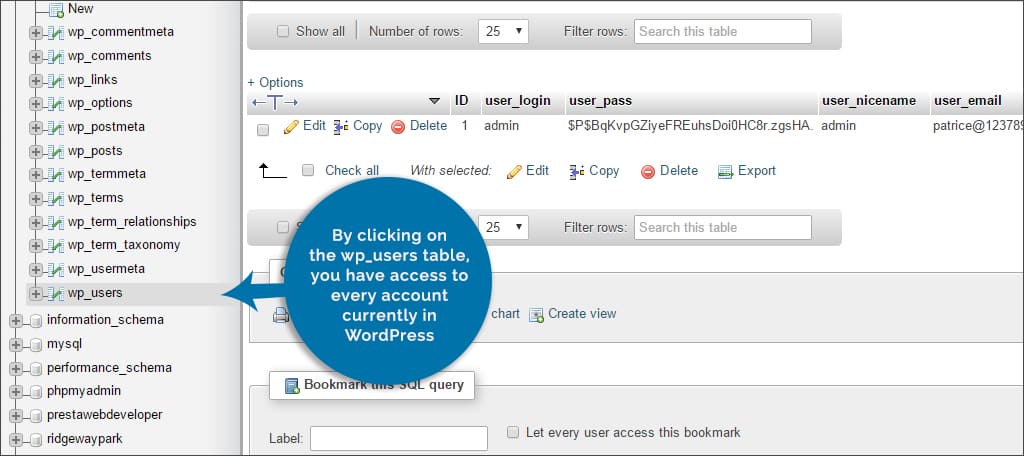Expand the phpmyadmin database node
The height and width of the screenshot is (456, 1024).
(x=16, y=392)
